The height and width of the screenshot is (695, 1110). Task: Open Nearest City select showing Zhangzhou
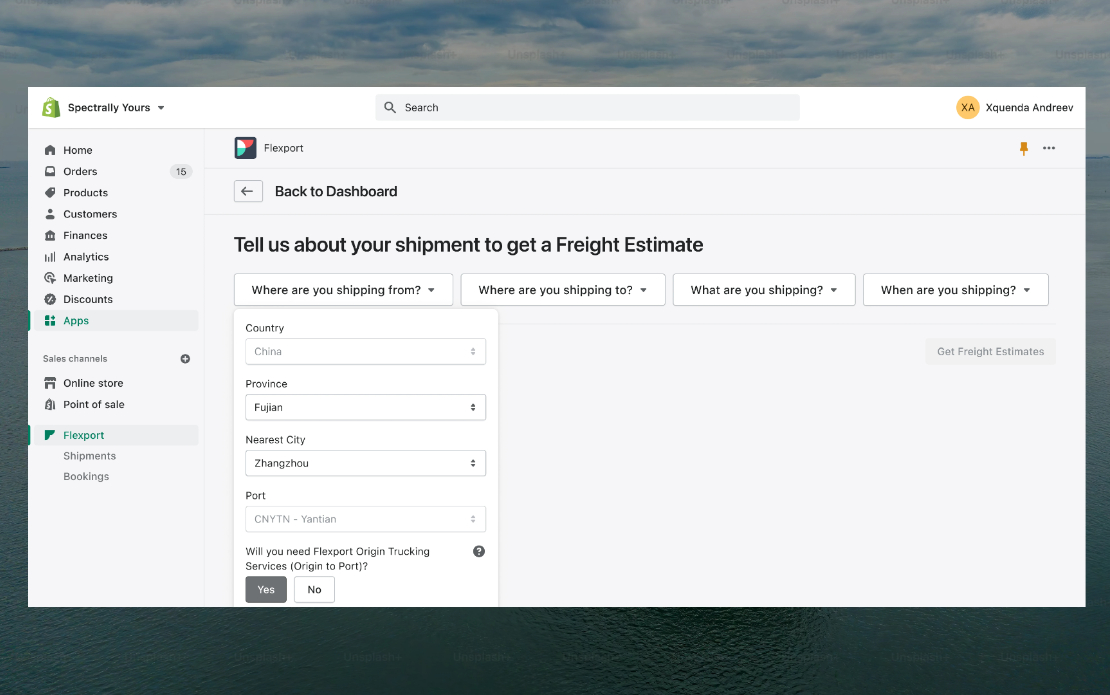(x=365, y=464)
